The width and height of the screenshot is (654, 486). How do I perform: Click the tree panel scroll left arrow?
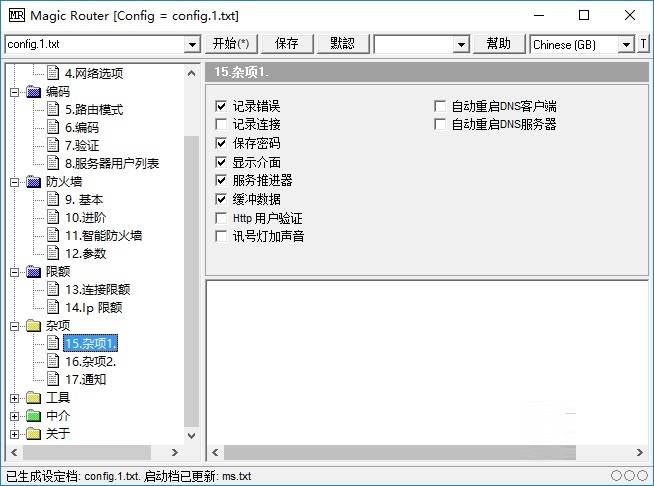15,452
